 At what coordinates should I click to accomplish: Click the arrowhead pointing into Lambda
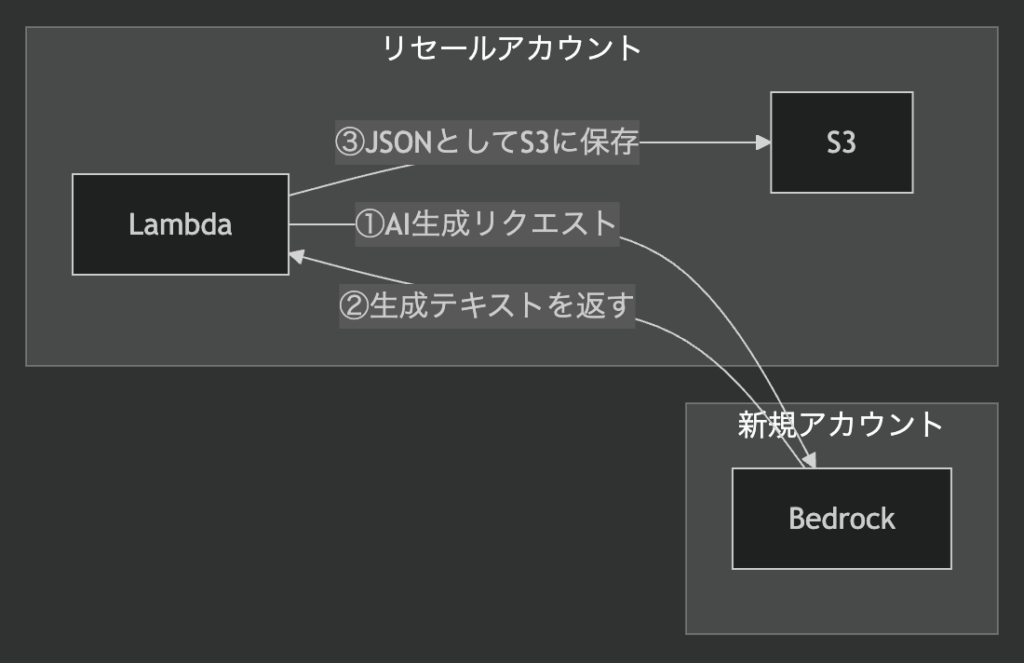pyautogui.click(x=297, y=257)
